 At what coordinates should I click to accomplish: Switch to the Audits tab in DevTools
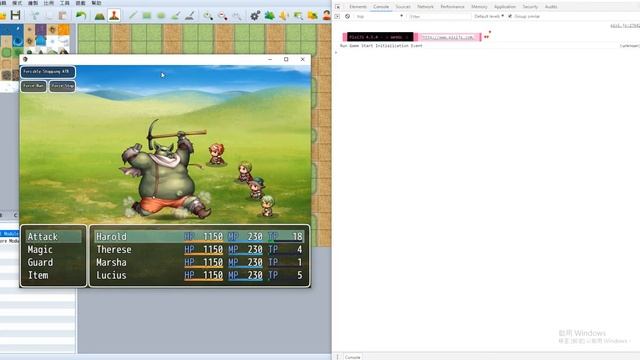(551, 7)
